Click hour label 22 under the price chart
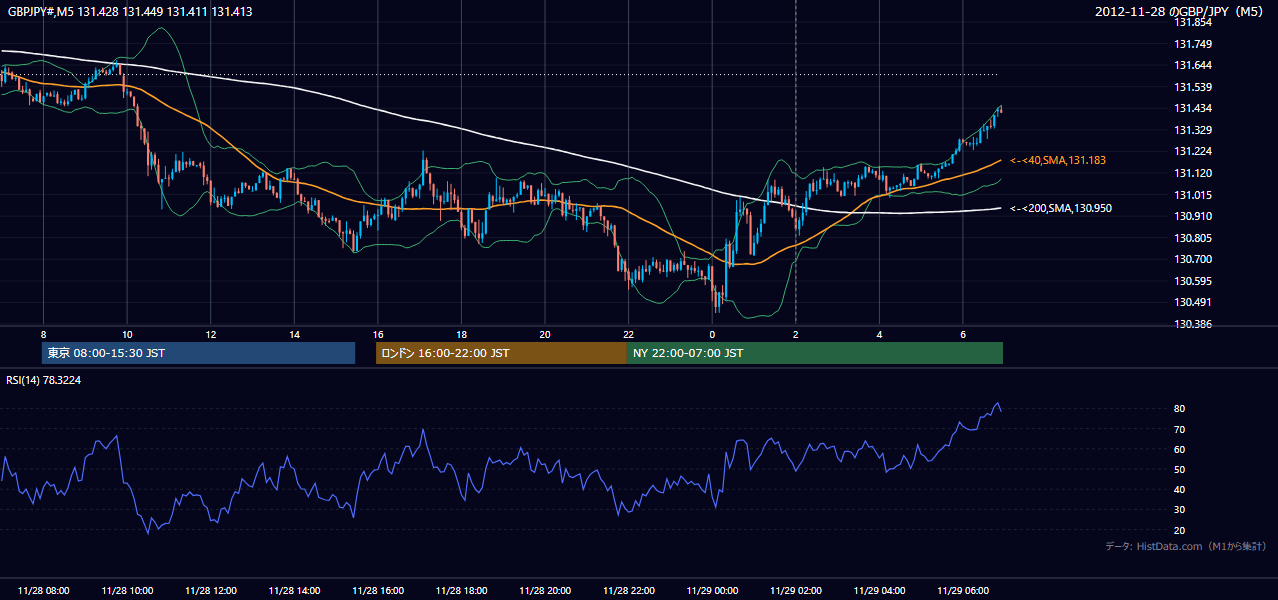 [628, 334]
